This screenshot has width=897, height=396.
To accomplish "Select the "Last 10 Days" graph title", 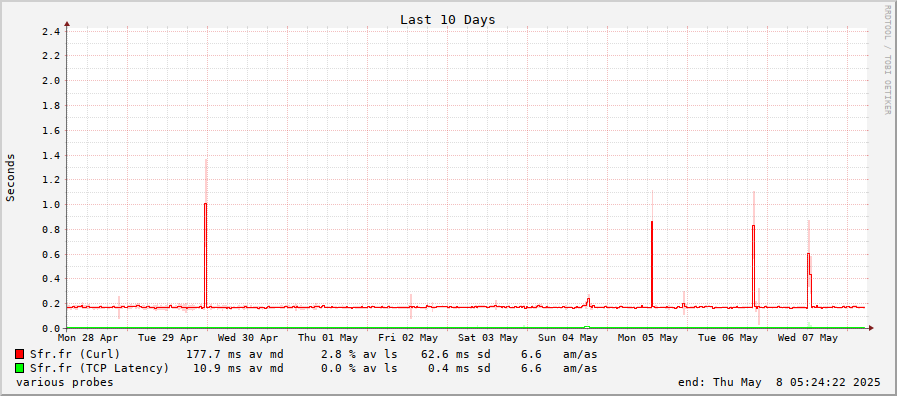I will pos(447,19).
